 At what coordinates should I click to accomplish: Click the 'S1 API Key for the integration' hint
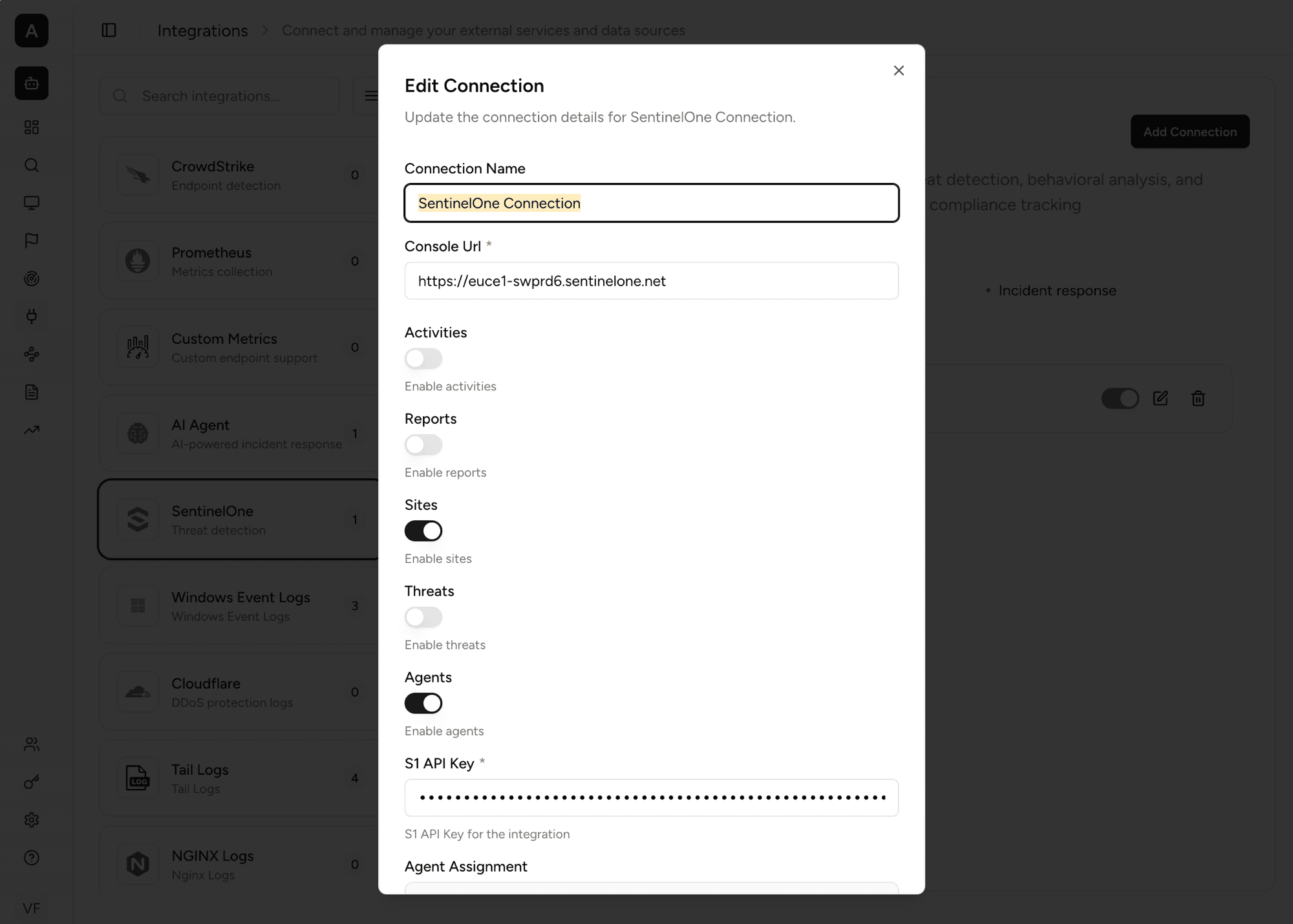click(x=487, y=834)
